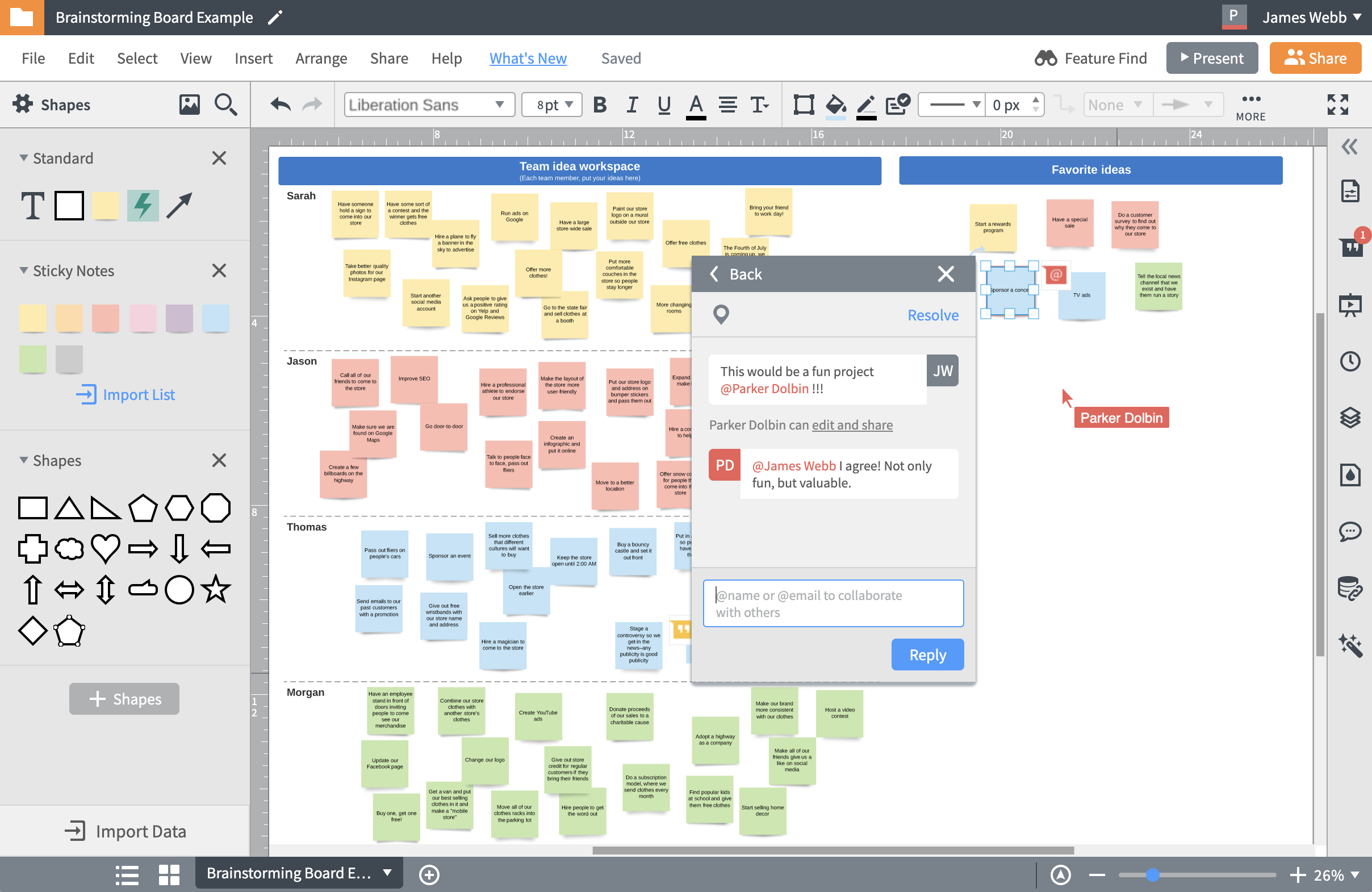
Task: Open the revision History panel
Action: click(1352, 361)
